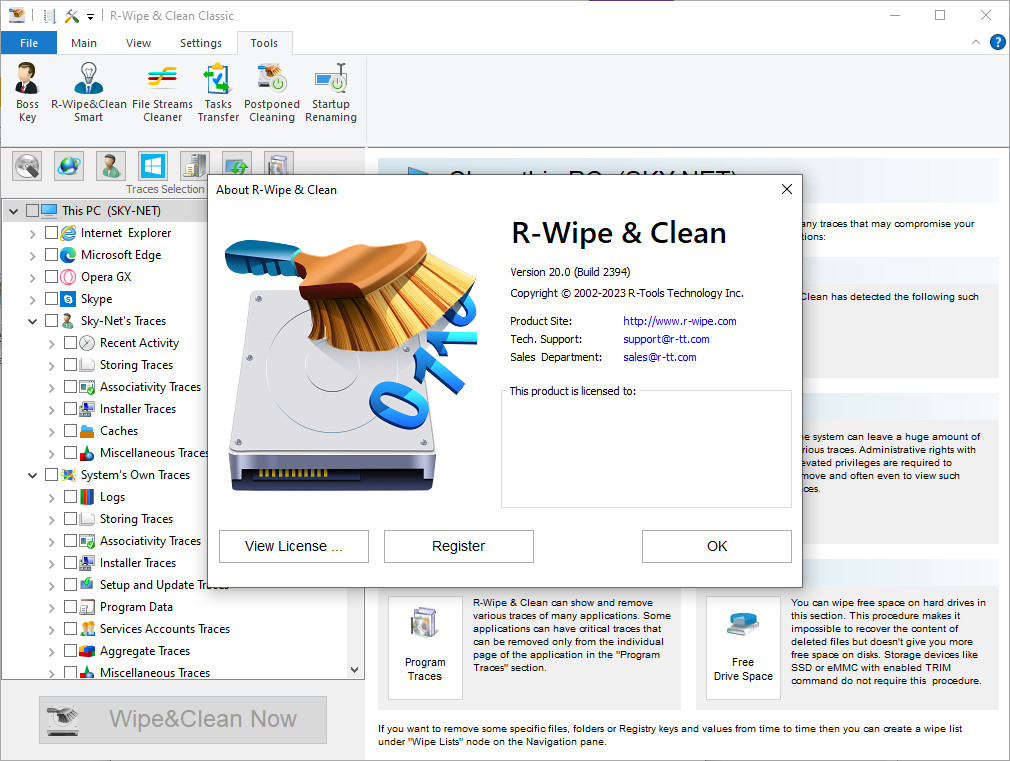Open Tasks Transfer tool
The height and width of the screenshot is (761, 1010).
point(218,92)
